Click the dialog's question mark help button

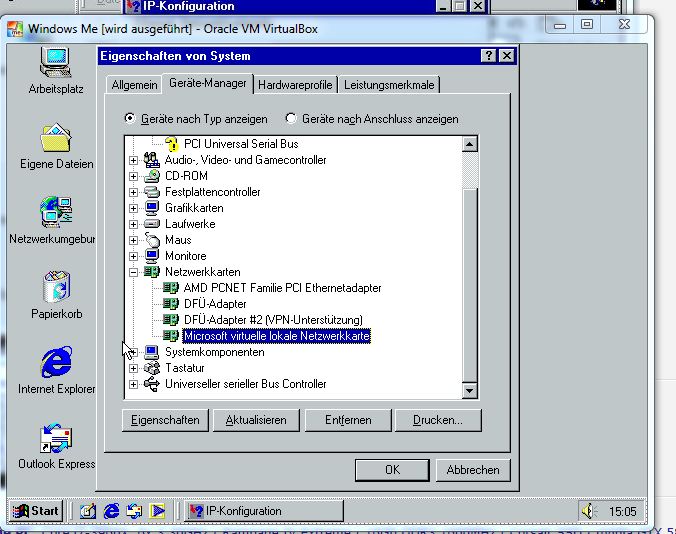point(488,56)
